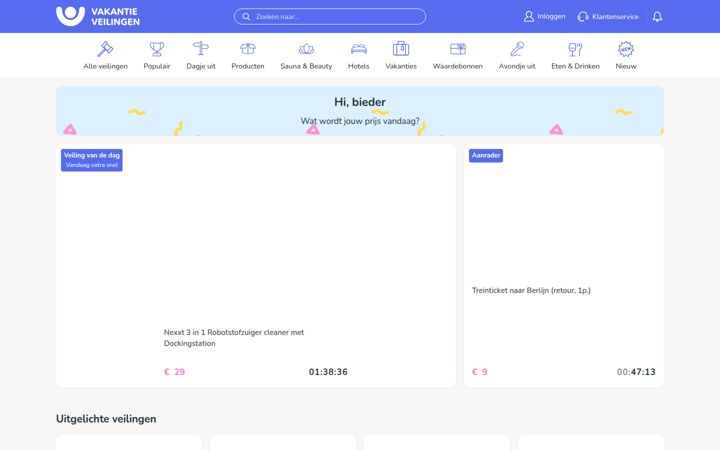Click the 'Hi, bieder' banner heading
This screenshot has height=450, width=720.
pos(360,102)
